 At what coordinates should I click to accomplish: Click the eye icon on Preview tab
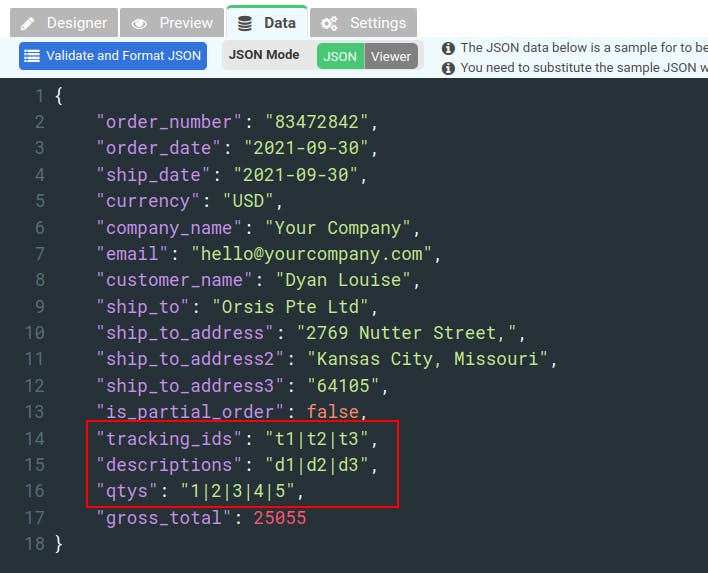click(139, 23)
